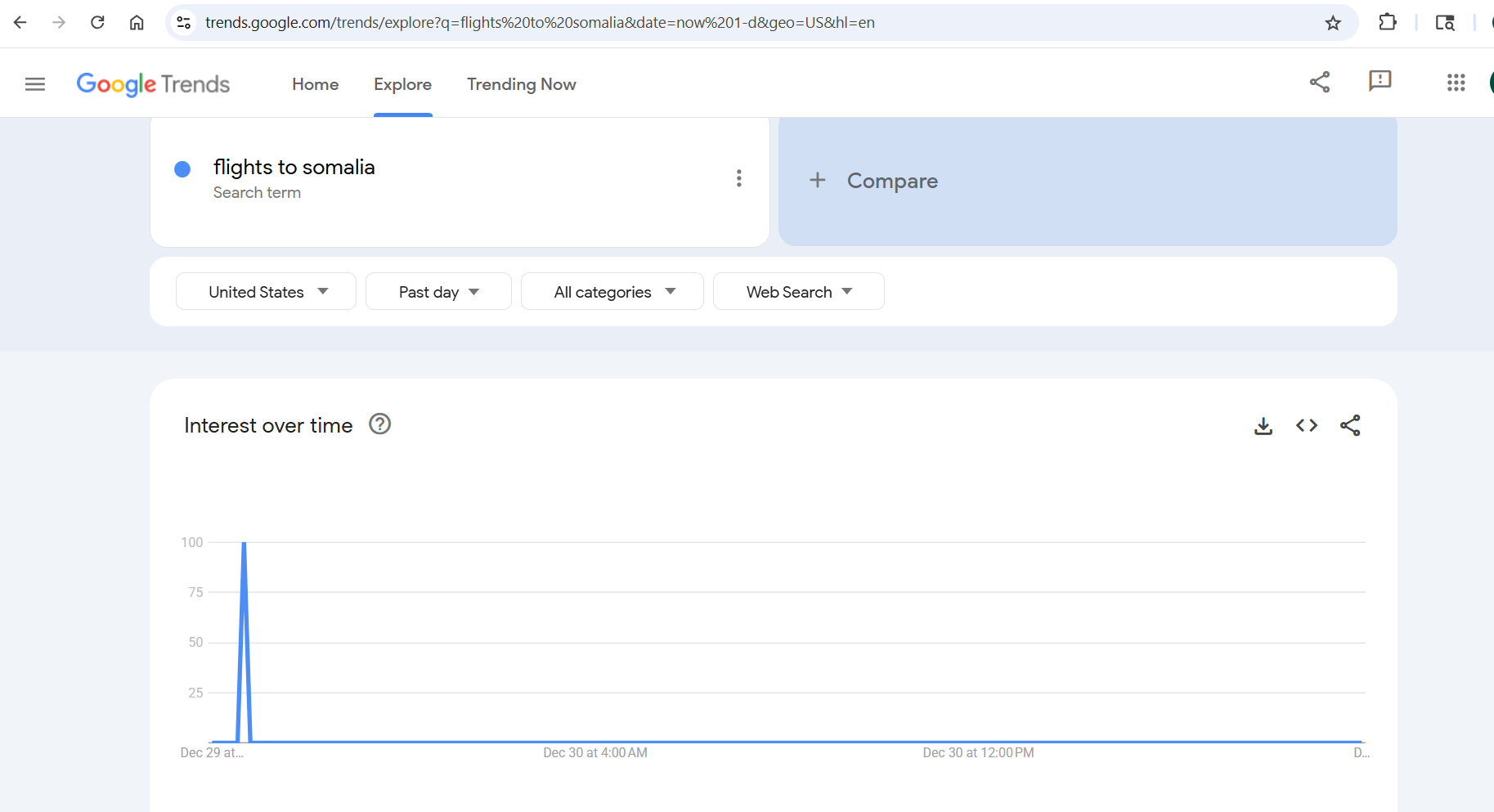Open the hamburger main menu

coord(35,83)
